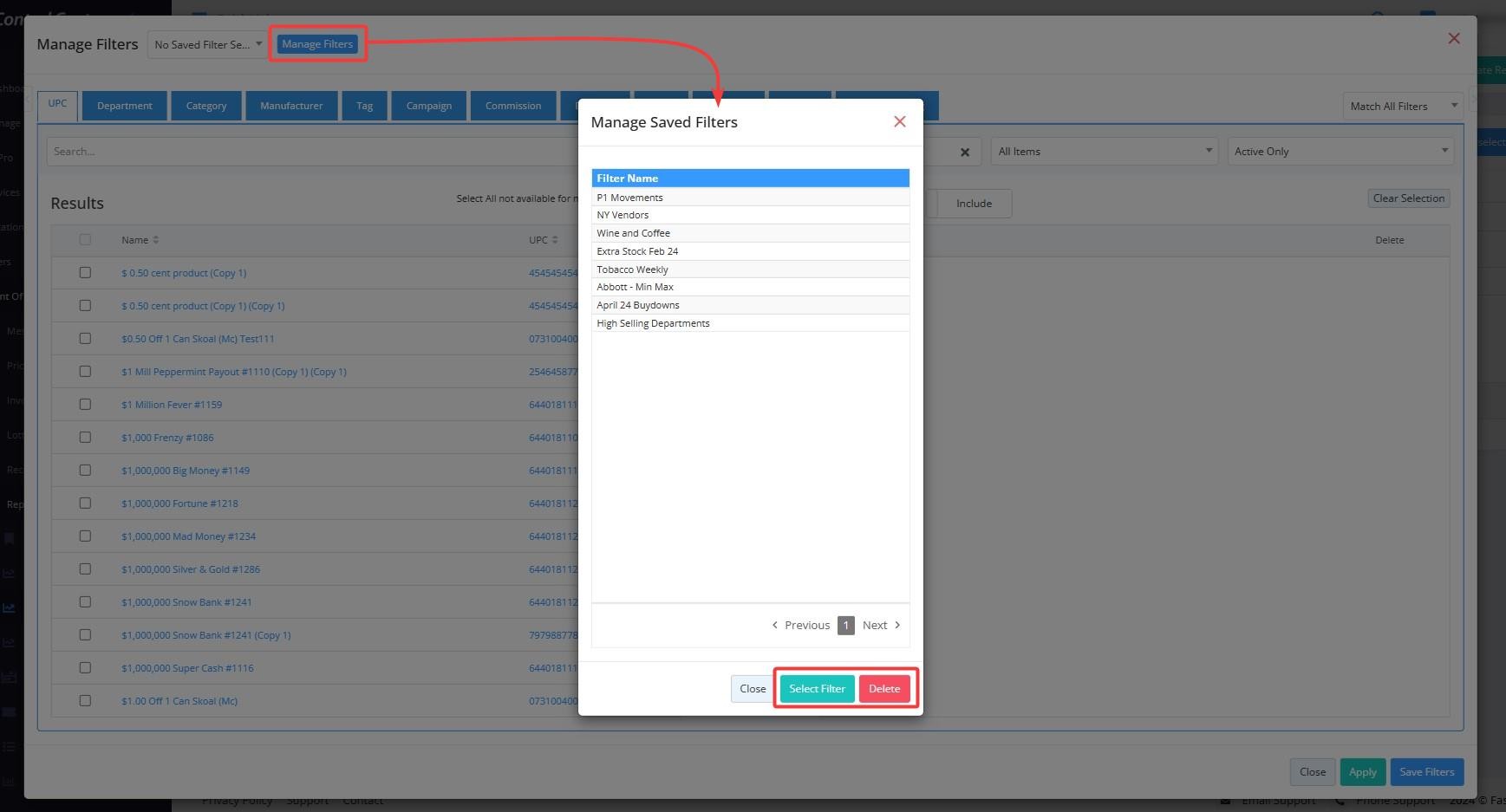Sort results by UPC column arrows

tap(554, 240)
